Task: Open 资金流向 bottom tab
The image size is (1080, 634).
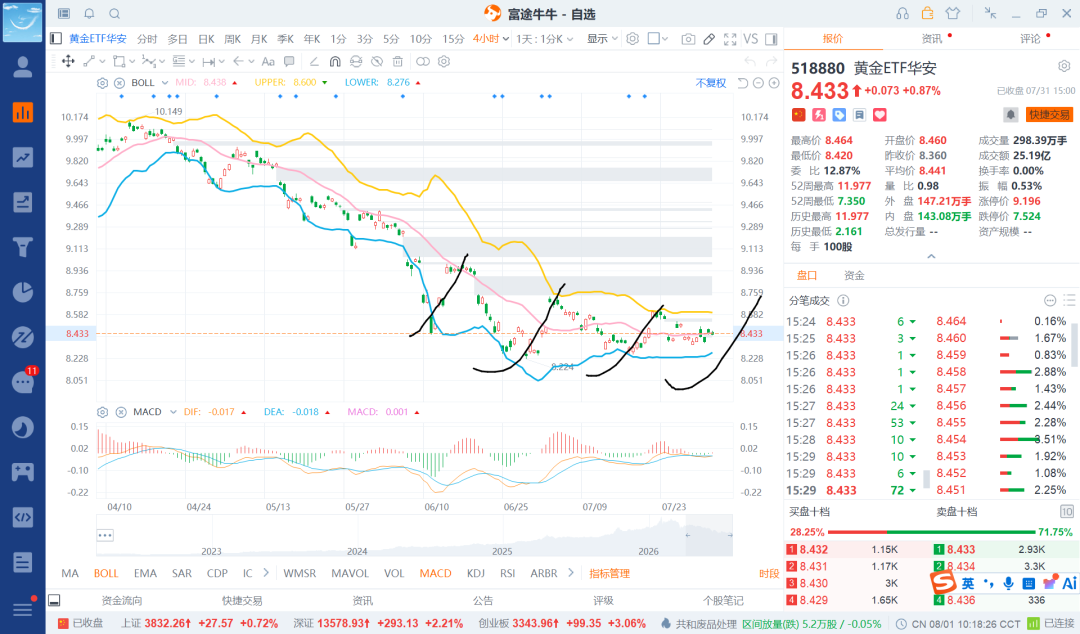Action: coord(121,600)
